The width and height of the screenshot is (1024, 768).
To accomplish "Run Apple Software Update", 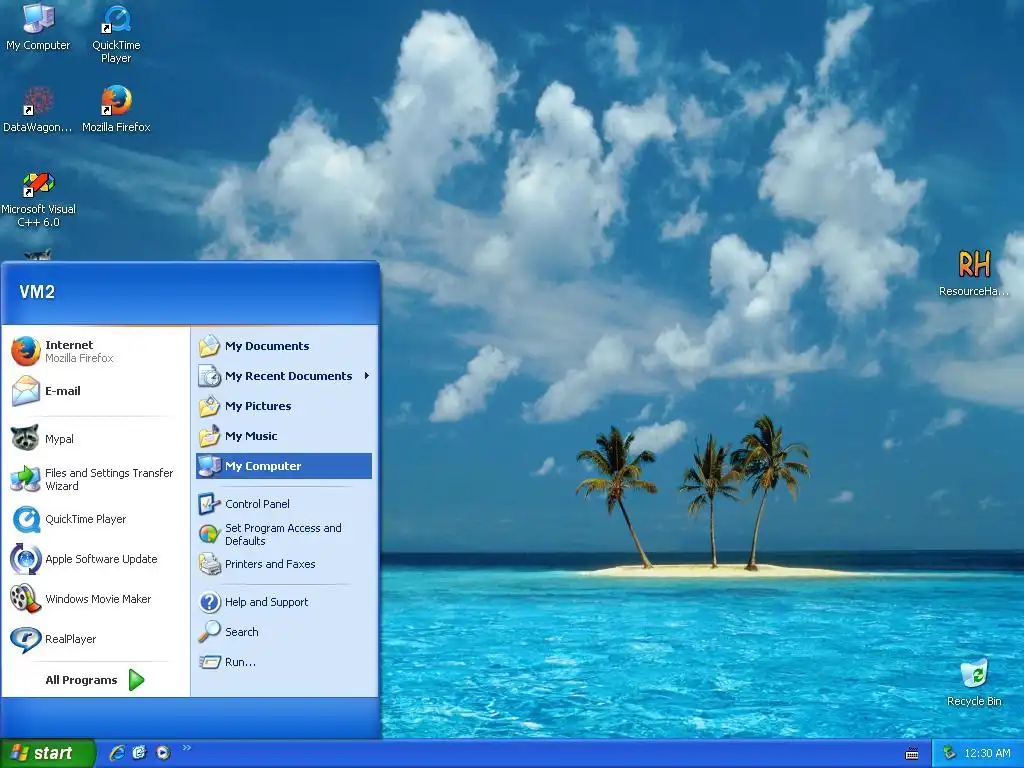I will pyautogui.click(x=95, y=559).
